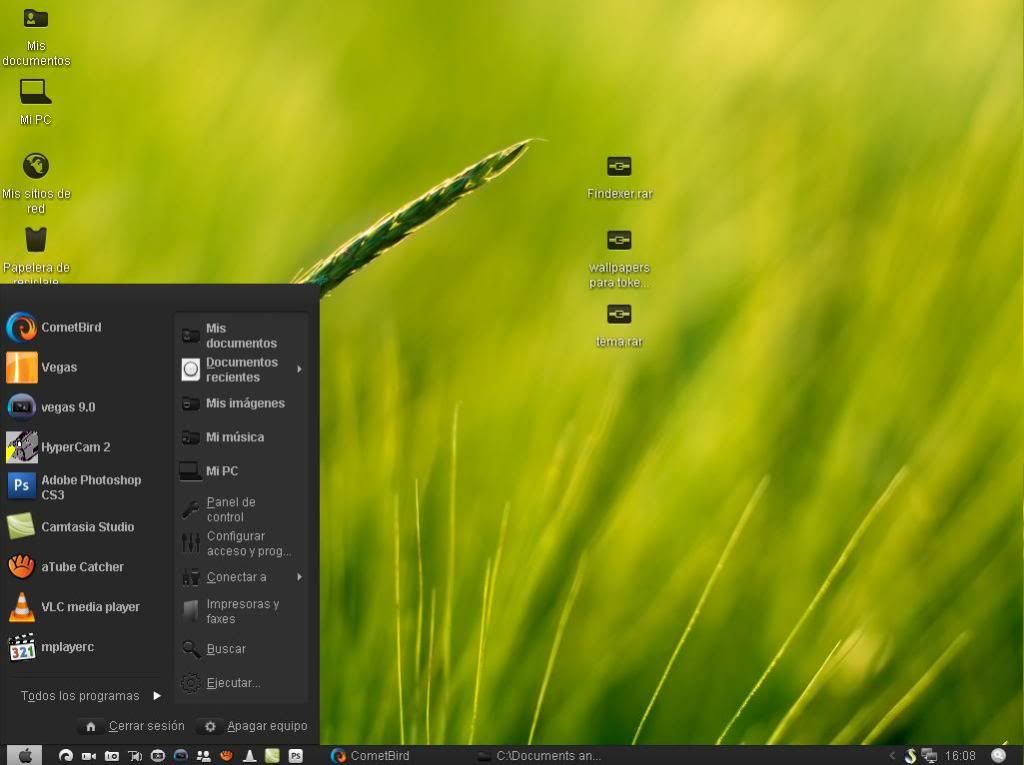Choose Ejecutar... from start menu
The image size is (1024, 765).
click(x=232, y=683)
